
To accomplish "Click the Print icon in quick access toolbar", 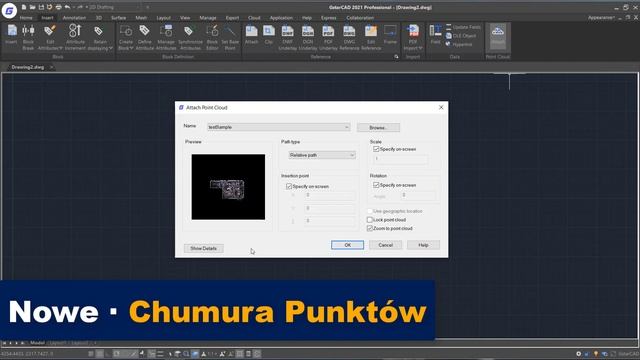I will click(x=58, y=7).
